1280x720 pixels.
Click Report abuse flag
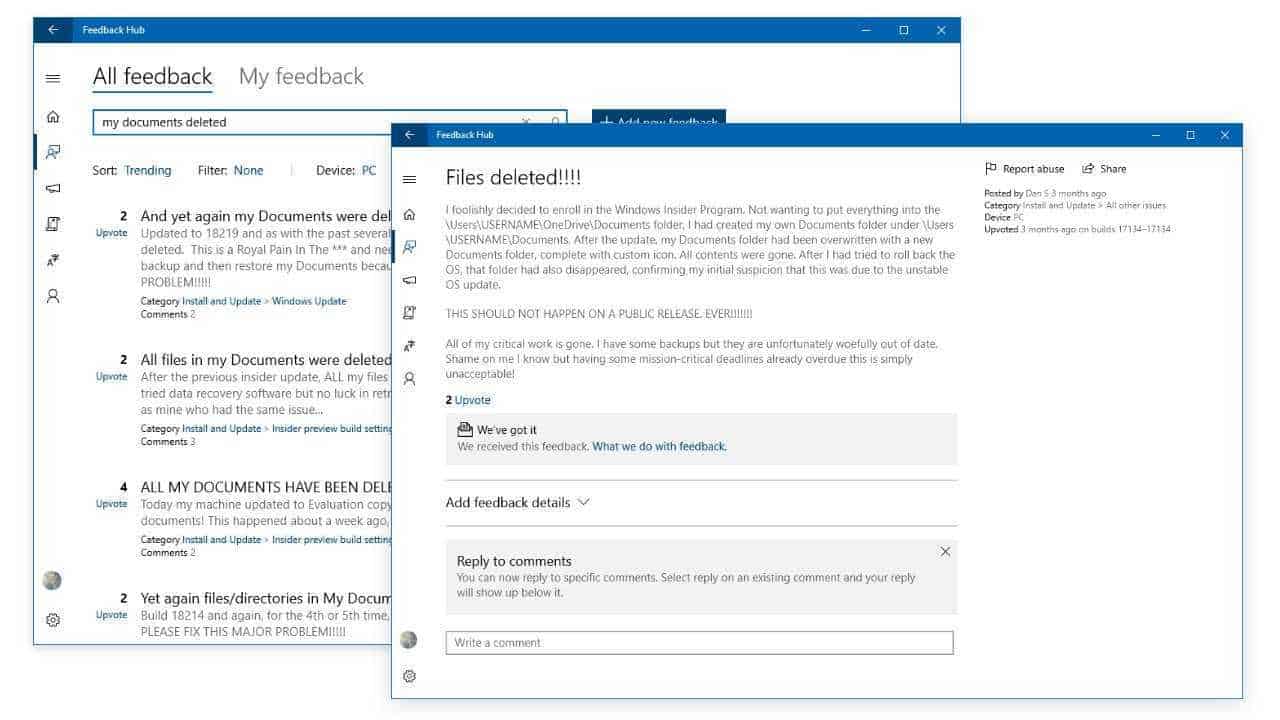click(x=1024, y=169)
